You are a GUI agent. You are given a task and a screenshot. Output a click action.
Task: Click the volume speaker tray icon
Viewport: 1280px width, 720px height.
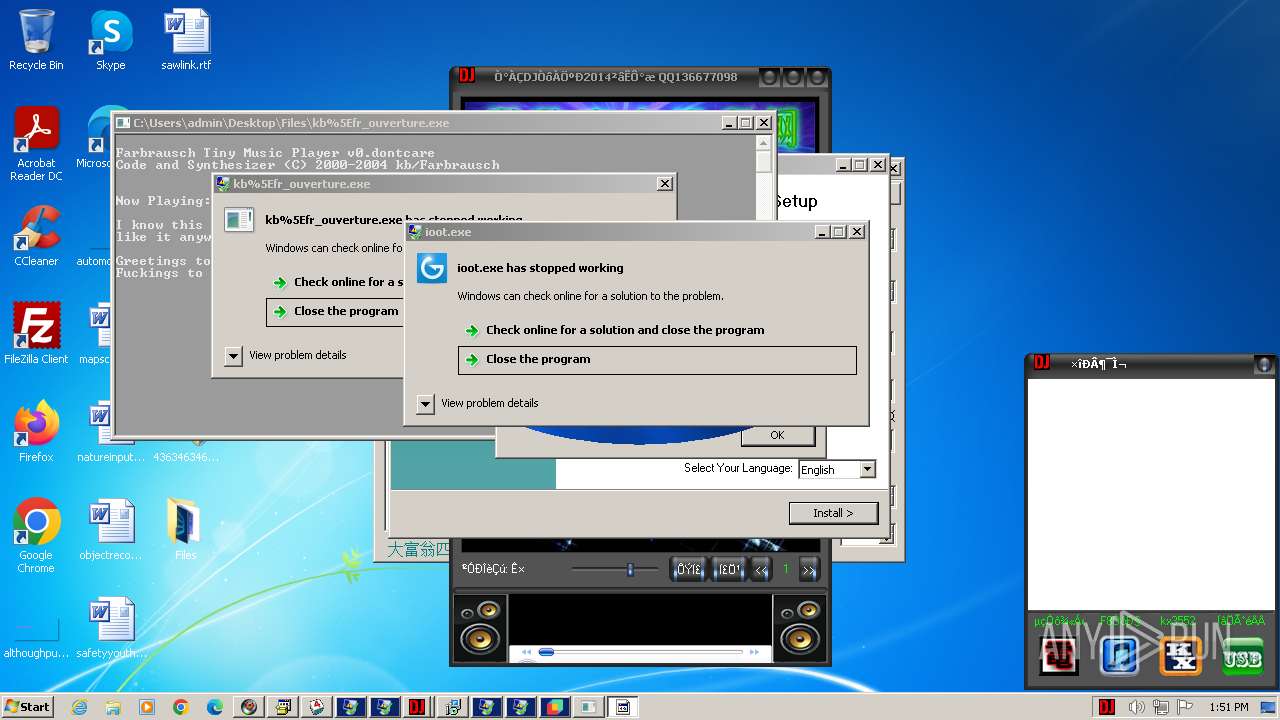[1136, 707]
